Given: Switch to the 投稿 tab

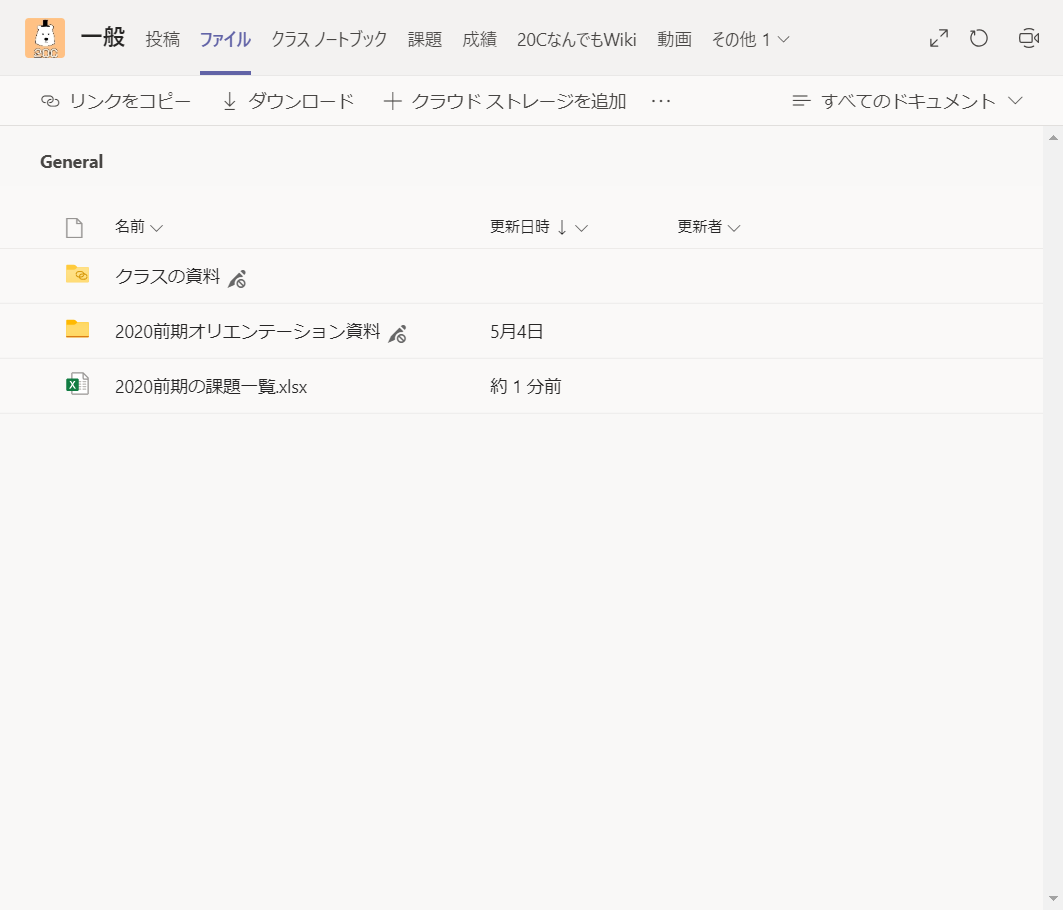Looking at the screenshot, I should point(163,40).
